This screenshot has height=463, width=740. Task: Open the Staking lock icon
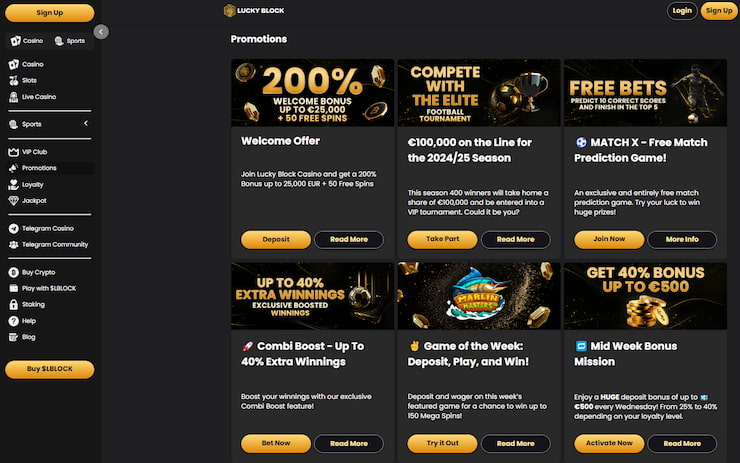(14, 304)
